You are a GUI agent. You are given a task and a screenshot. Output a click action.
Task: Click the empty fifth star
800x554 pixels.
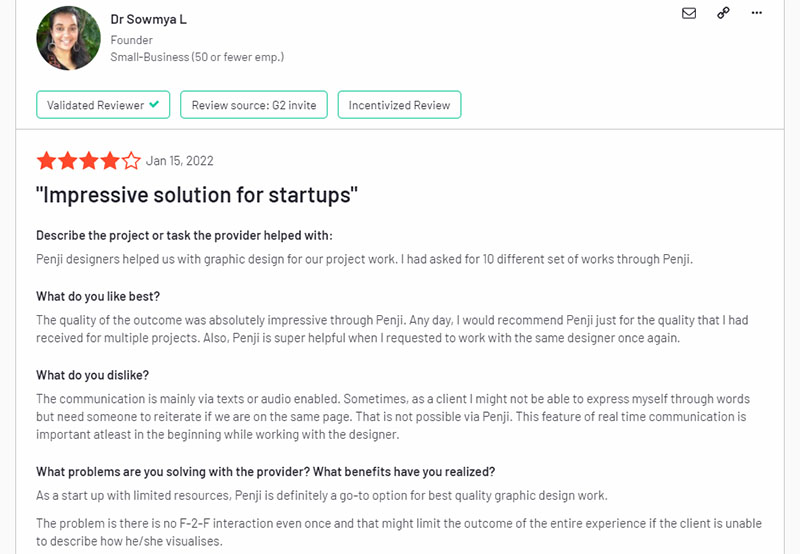[x=131, y=161]
